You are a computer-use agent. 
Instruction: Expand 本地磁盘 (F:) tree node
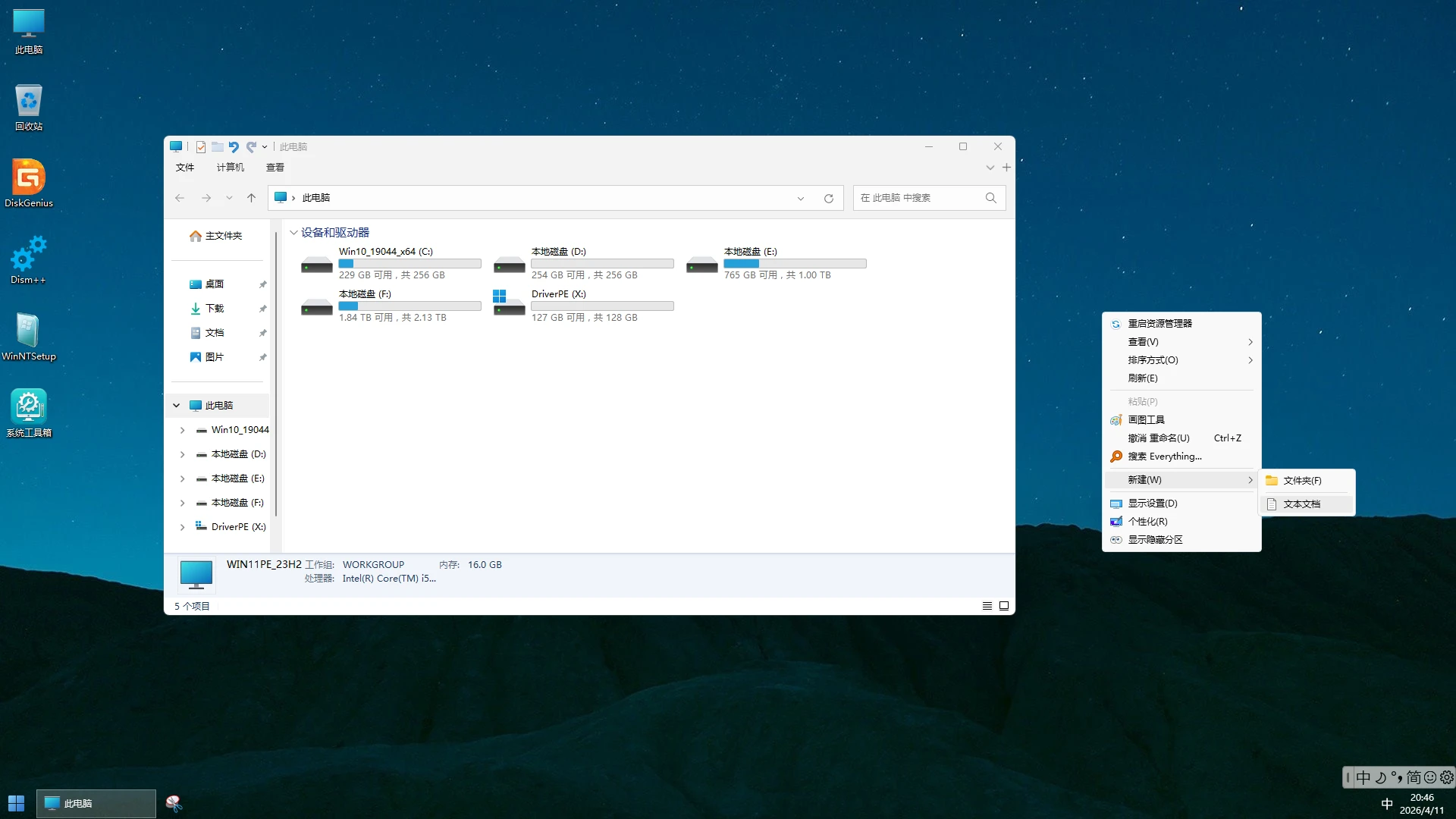(182, 503)
